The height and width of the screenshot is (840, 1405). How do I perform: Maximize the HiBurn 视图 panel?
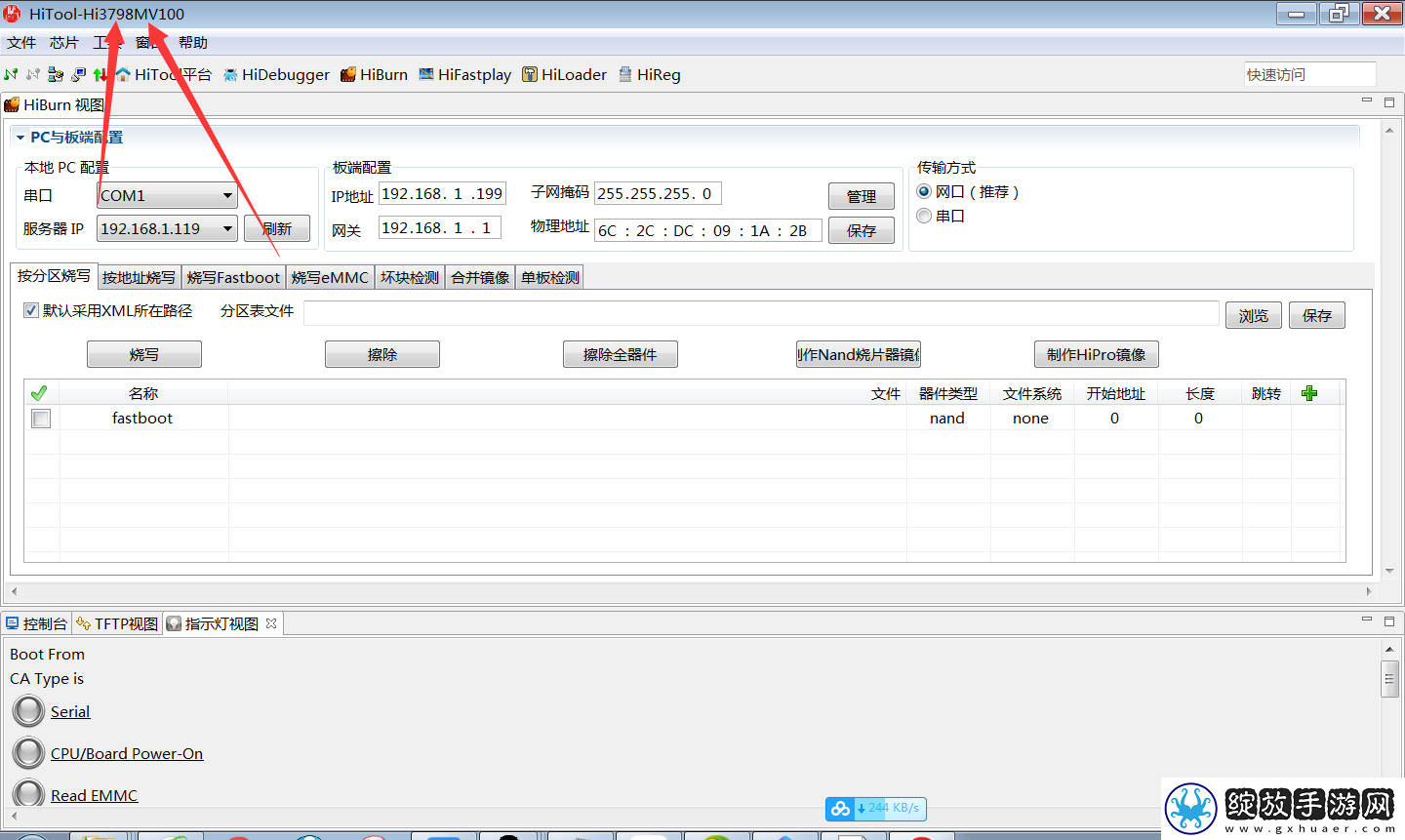[1389, 101]
